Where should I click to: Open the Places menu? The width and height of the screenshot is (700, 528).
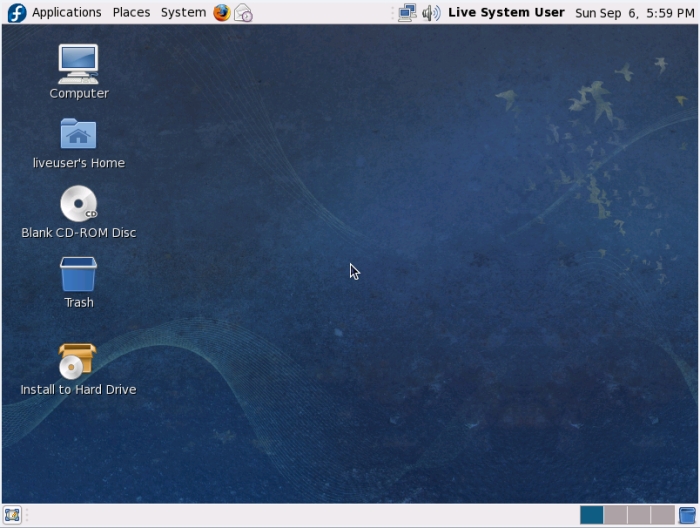pyautogui.click(x=131, y=13)
